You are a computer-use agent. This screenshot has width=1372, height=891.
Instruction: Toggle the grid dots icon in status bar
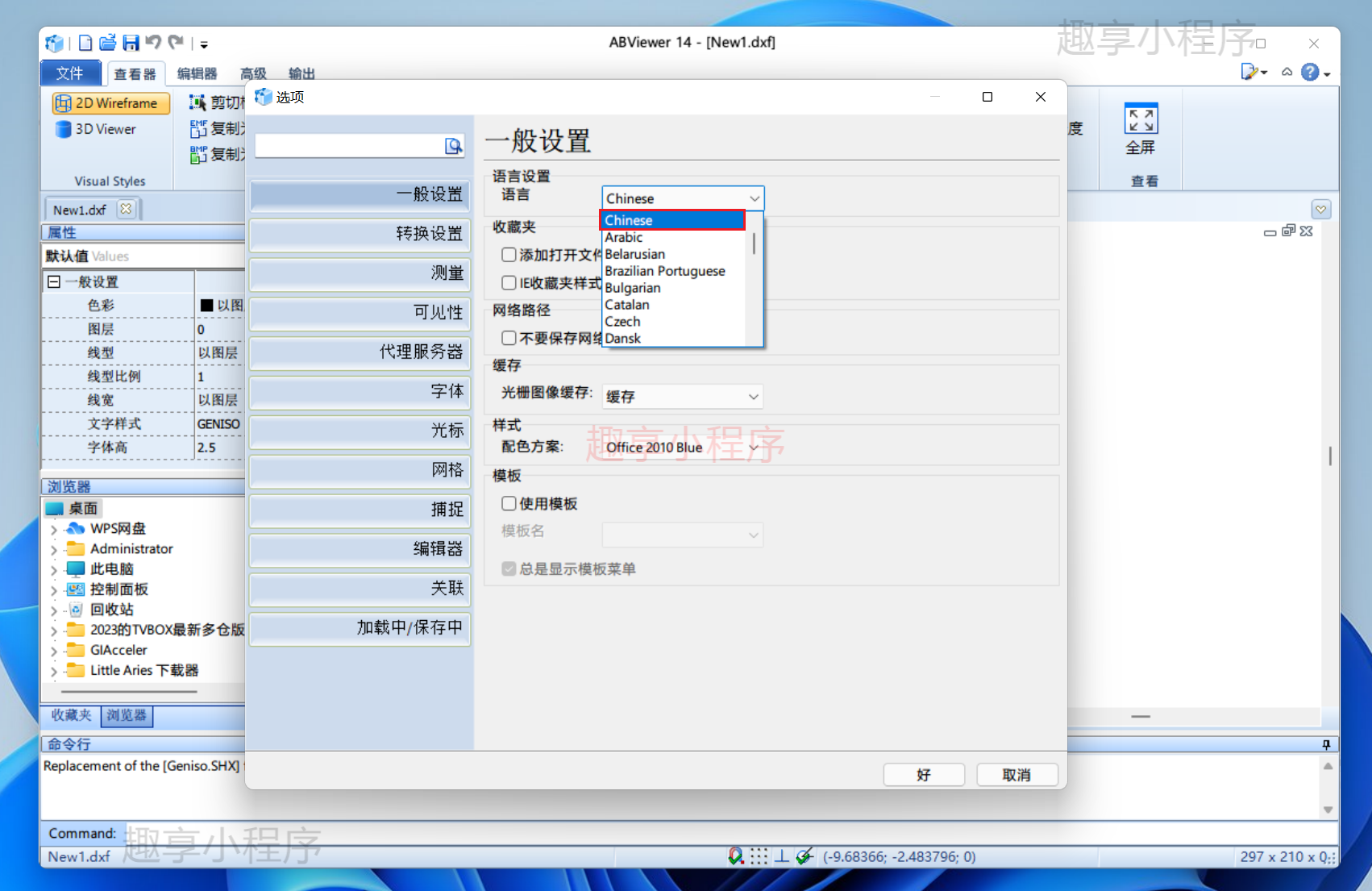(759, 856)
